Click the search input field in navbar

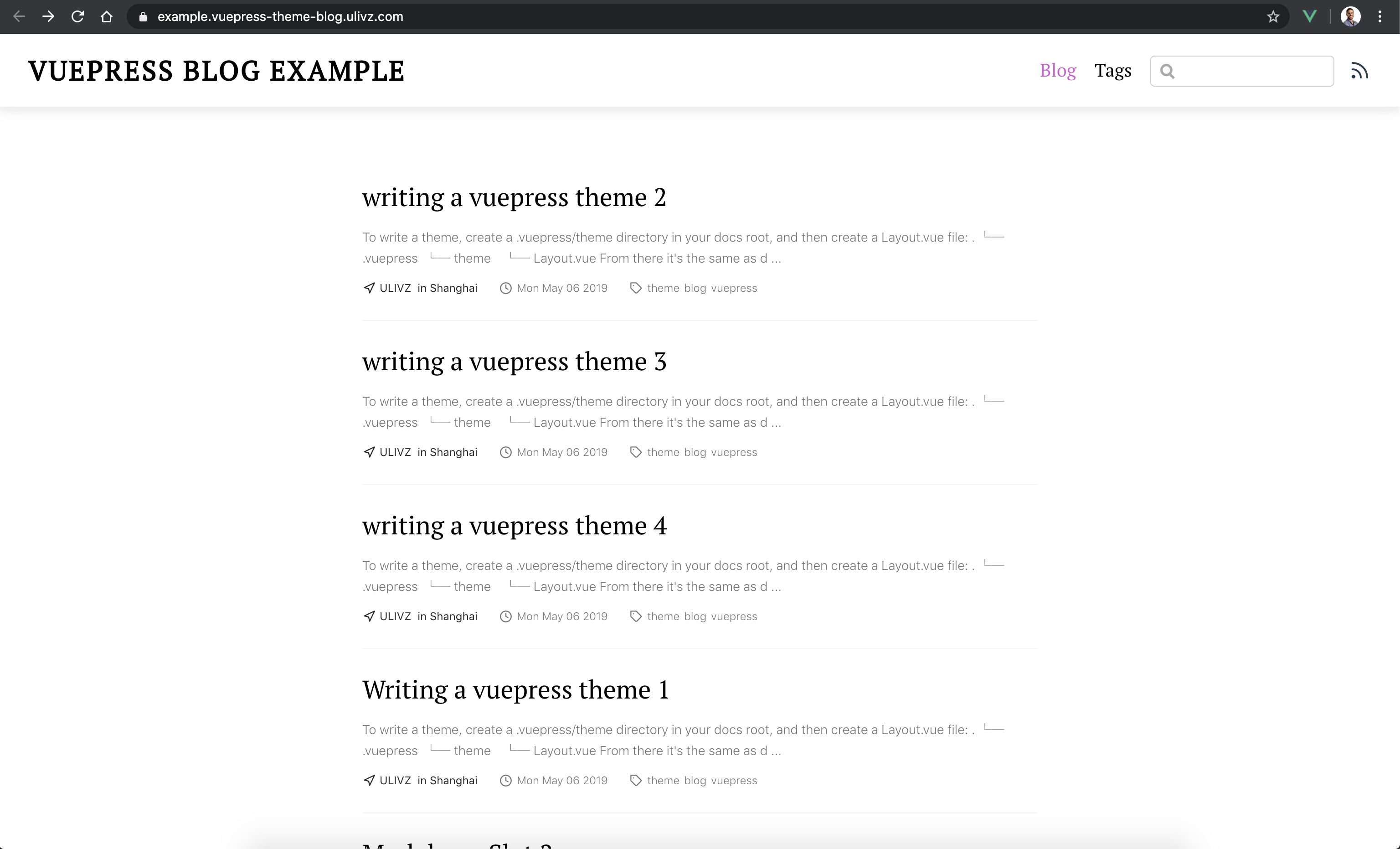(1242, 70)
